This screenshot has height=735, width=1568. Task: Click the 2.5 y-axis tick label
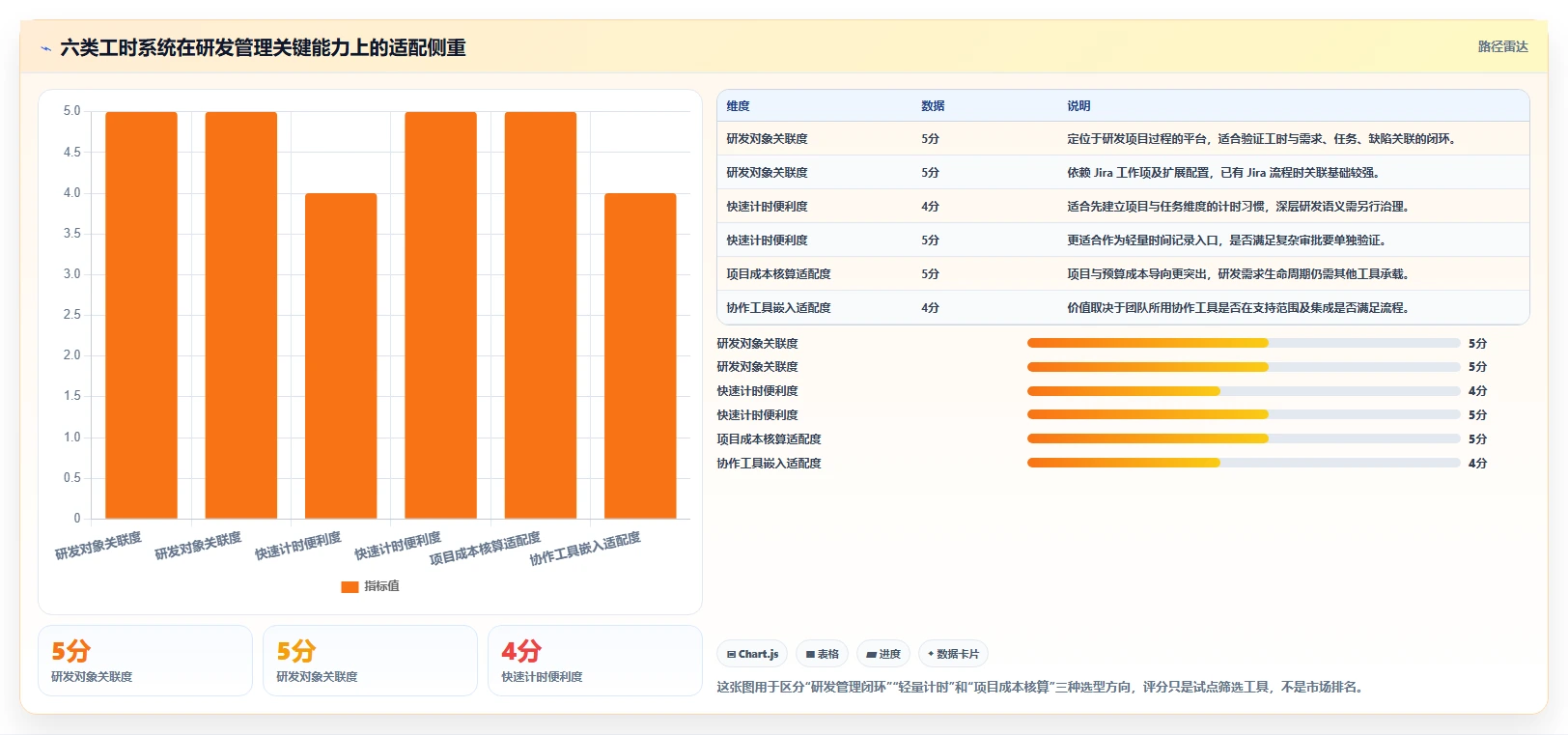72,315
